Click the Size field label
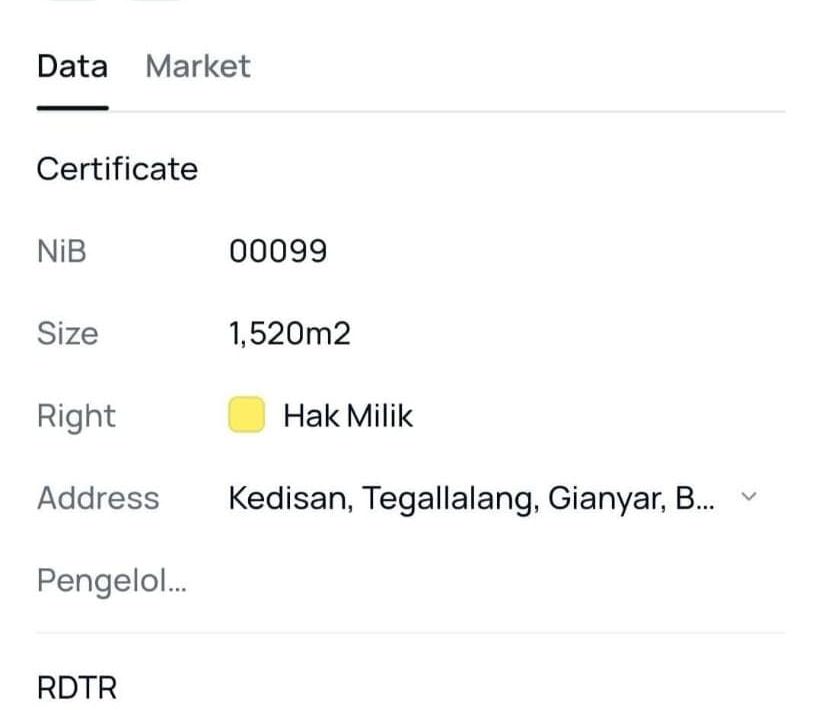 [x=68, y=333]
